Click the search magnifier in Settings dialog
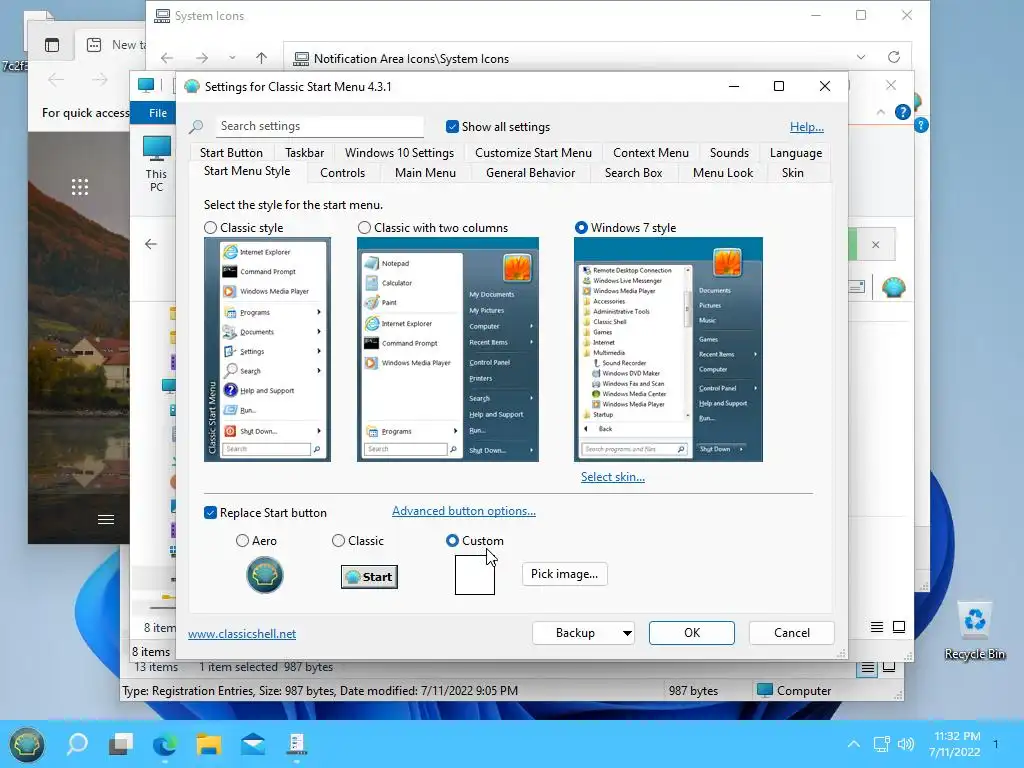The image size is (1024, 768). click(196, 127)
